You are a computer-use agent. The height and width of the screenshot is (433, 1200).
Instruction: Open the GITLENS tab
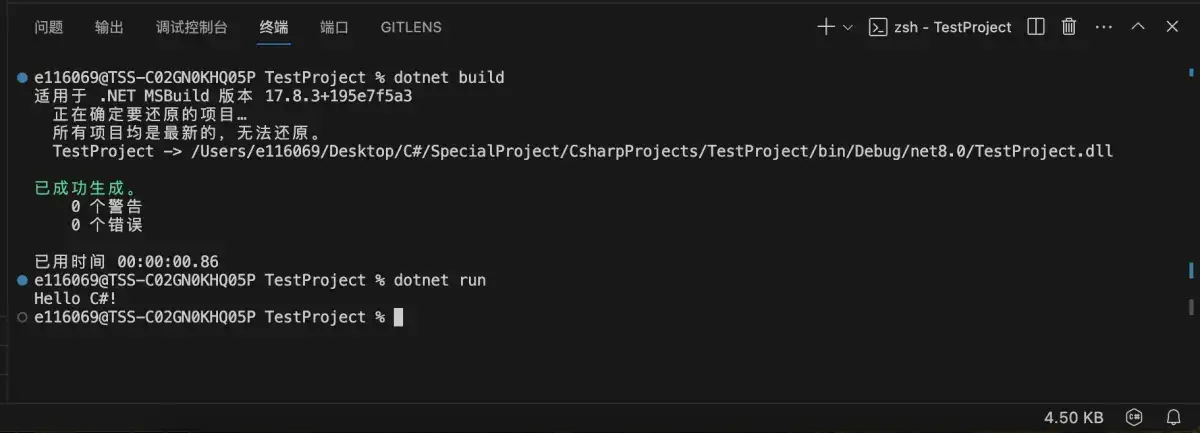(411, 27)
